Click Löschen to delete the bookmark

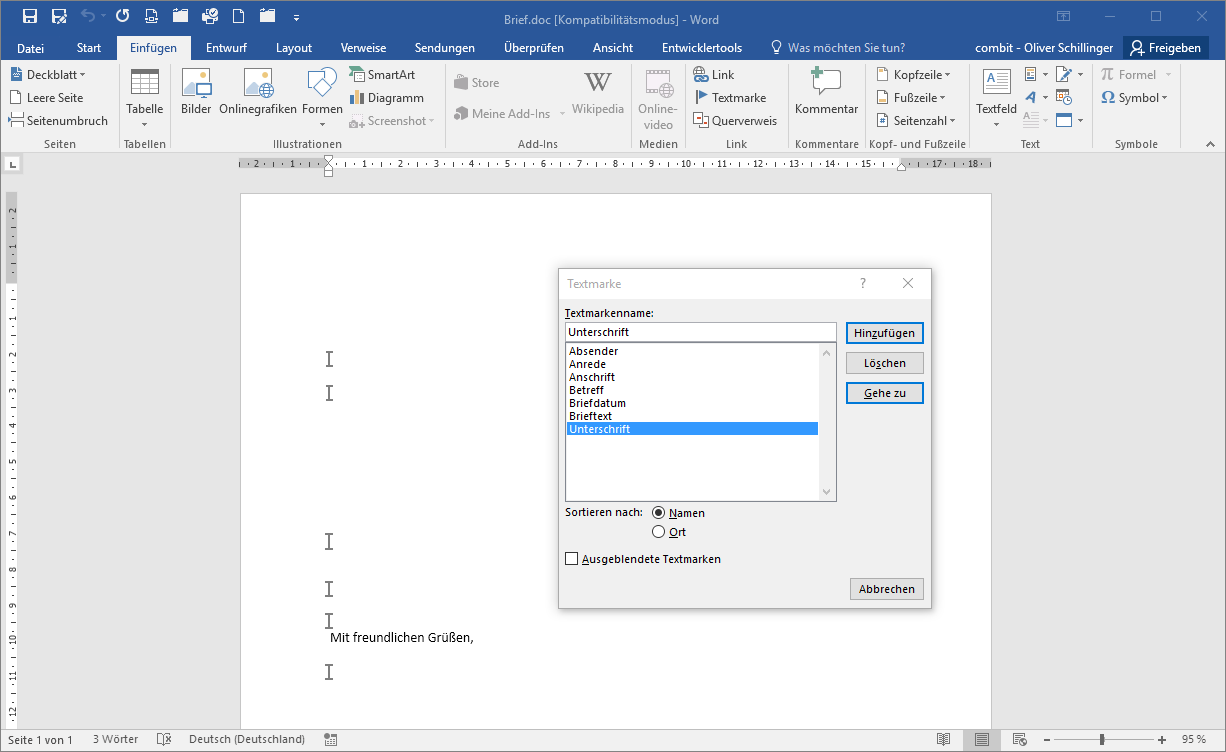(884, 363)
